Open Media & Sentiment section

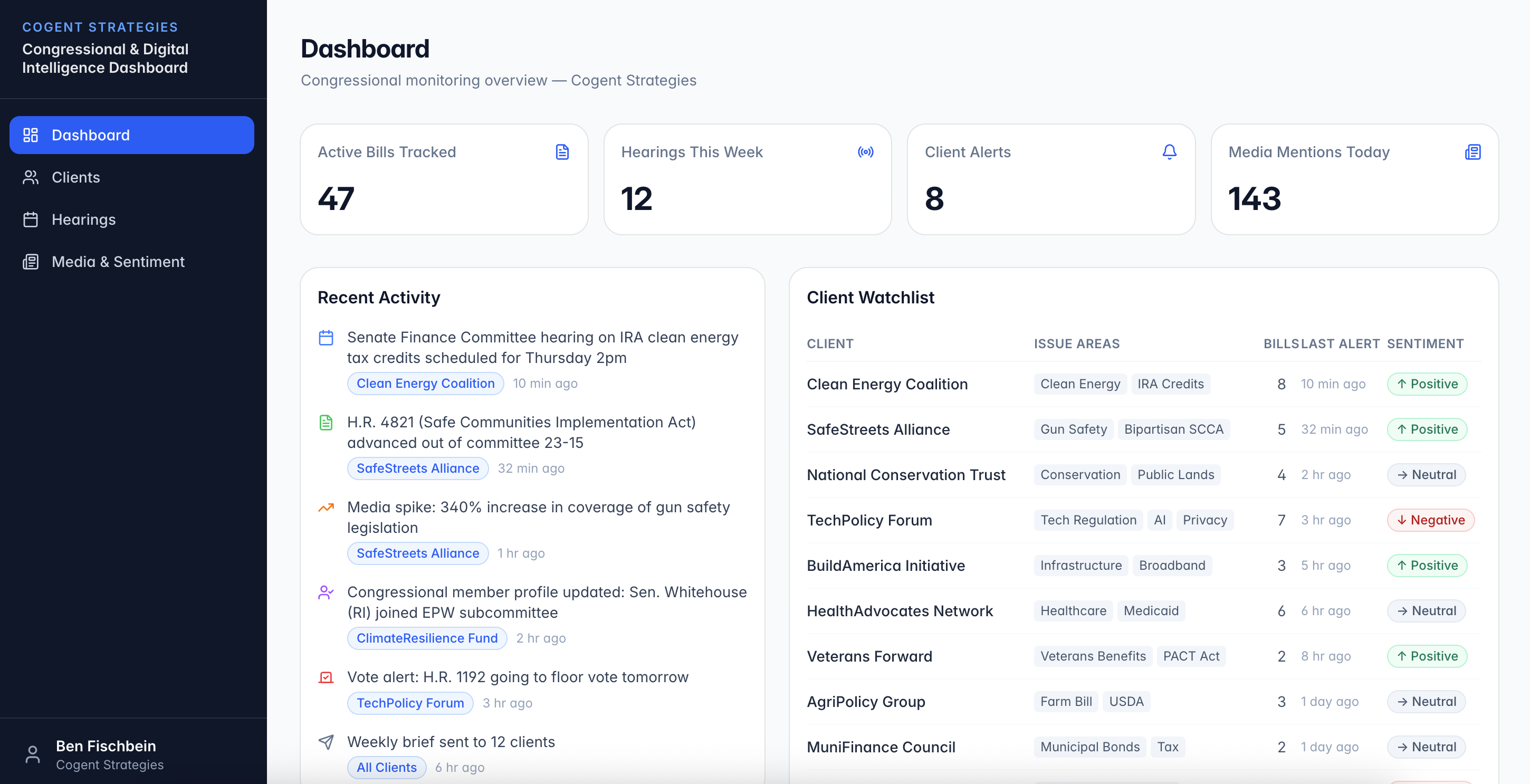[x=118, y=261]
